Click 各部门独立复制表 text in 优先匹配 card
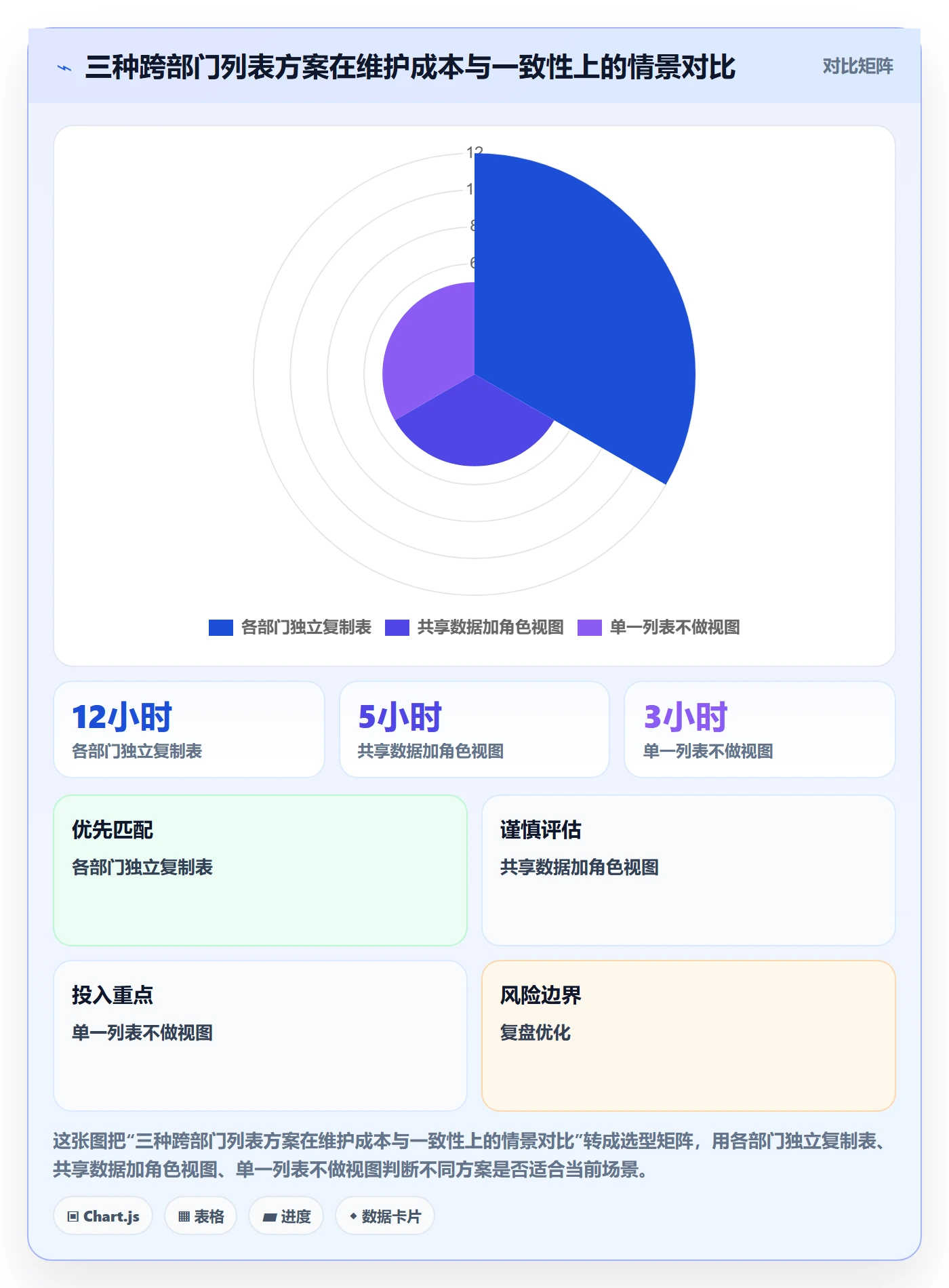The image size is (949, 1288). click(x=142, y=867)
